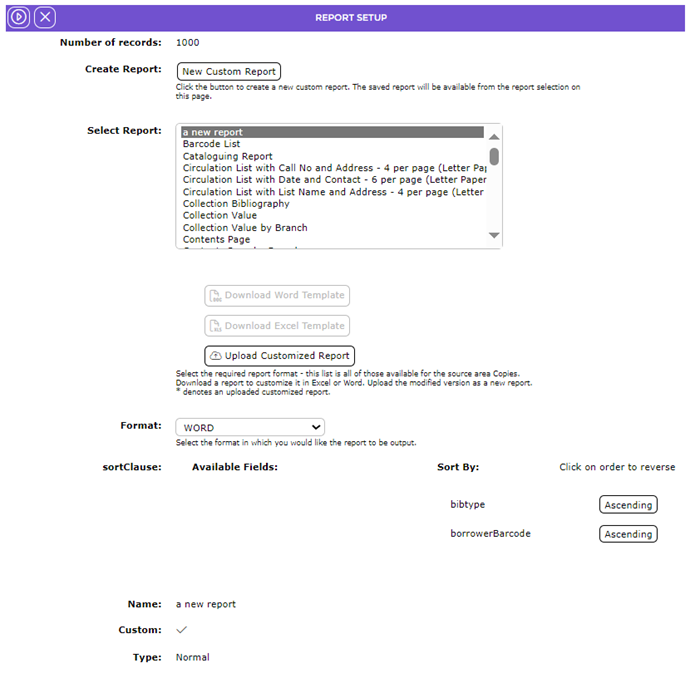This screenshot has width=690, height=673.
Task: Click the Word document icon on download button
Action: [x=215, y=295]
